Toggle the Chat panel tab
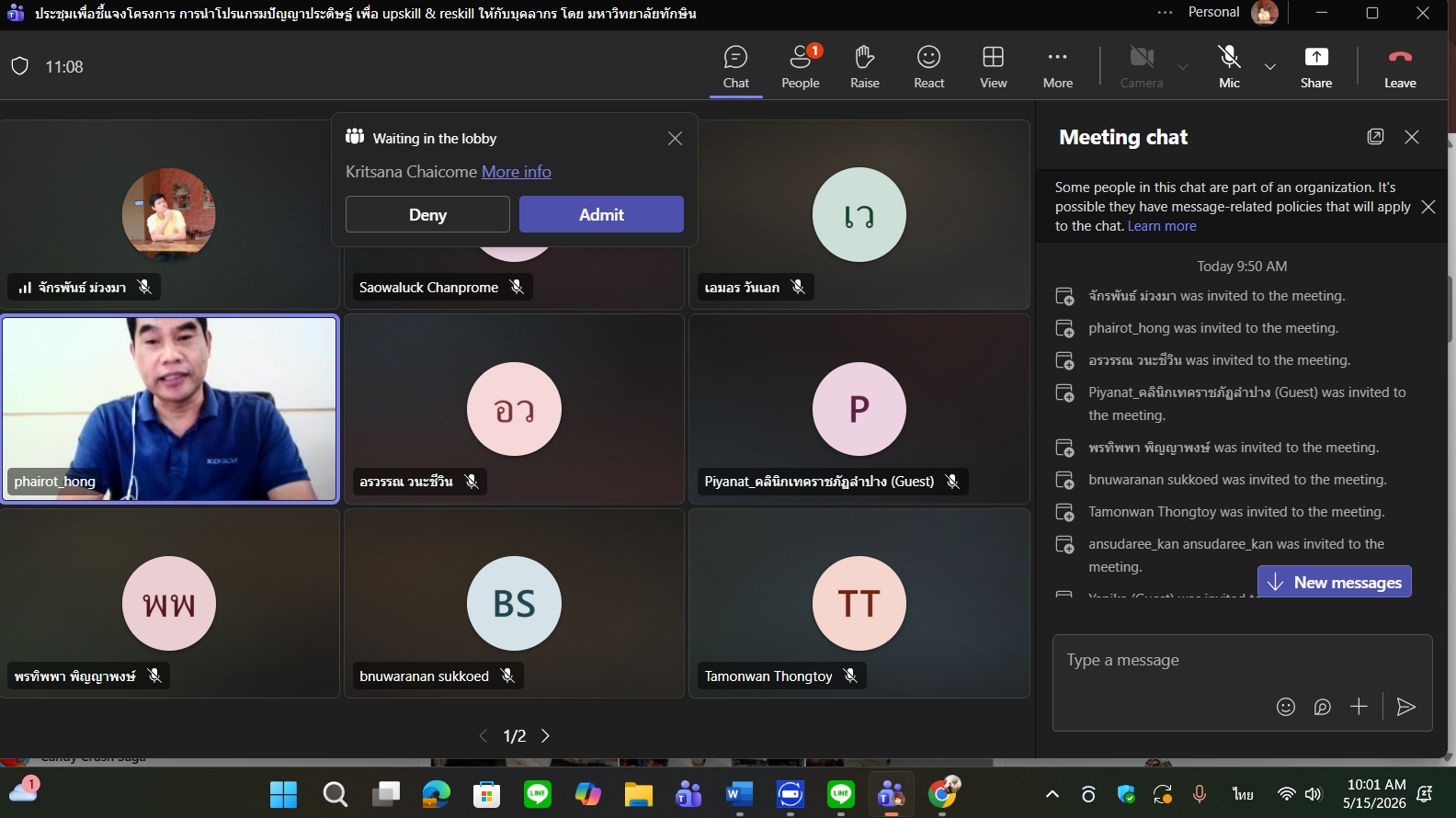The width and height of the screenshot is (1456, 818). pyautogui.click(x=736, y=67)
